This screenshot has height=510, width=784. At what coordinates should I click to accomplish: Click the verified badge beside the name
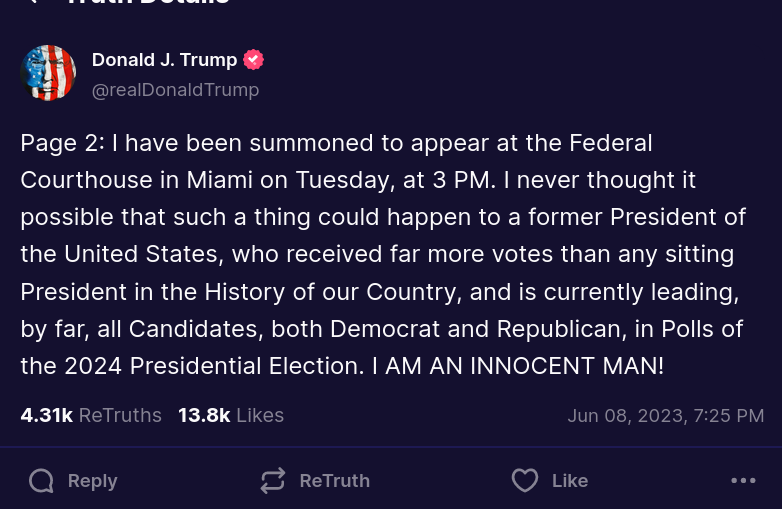tap(254, 60)
